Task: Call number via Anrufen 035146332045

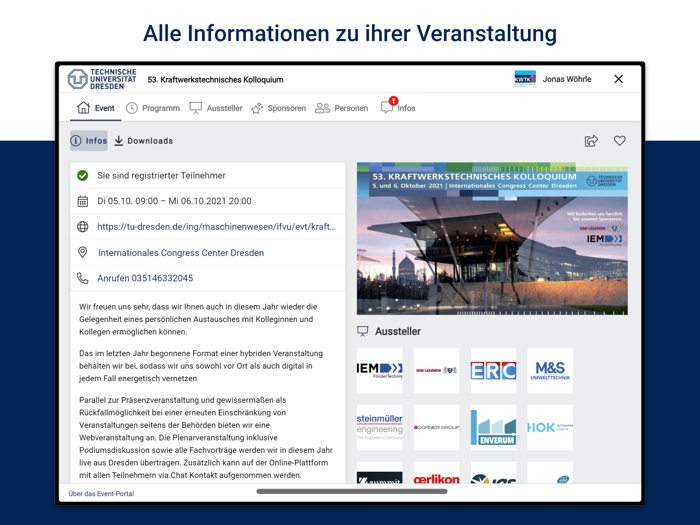Action: tap(145, 278)
